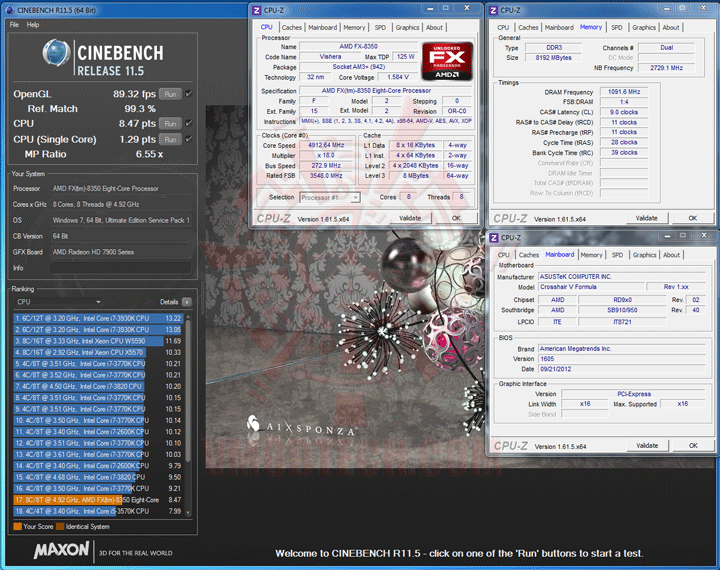The height and width of the screenshot is (570, 720).
Task: Click the Z icon of Mainboard CPU-Z window
Action: pos(494,237)
